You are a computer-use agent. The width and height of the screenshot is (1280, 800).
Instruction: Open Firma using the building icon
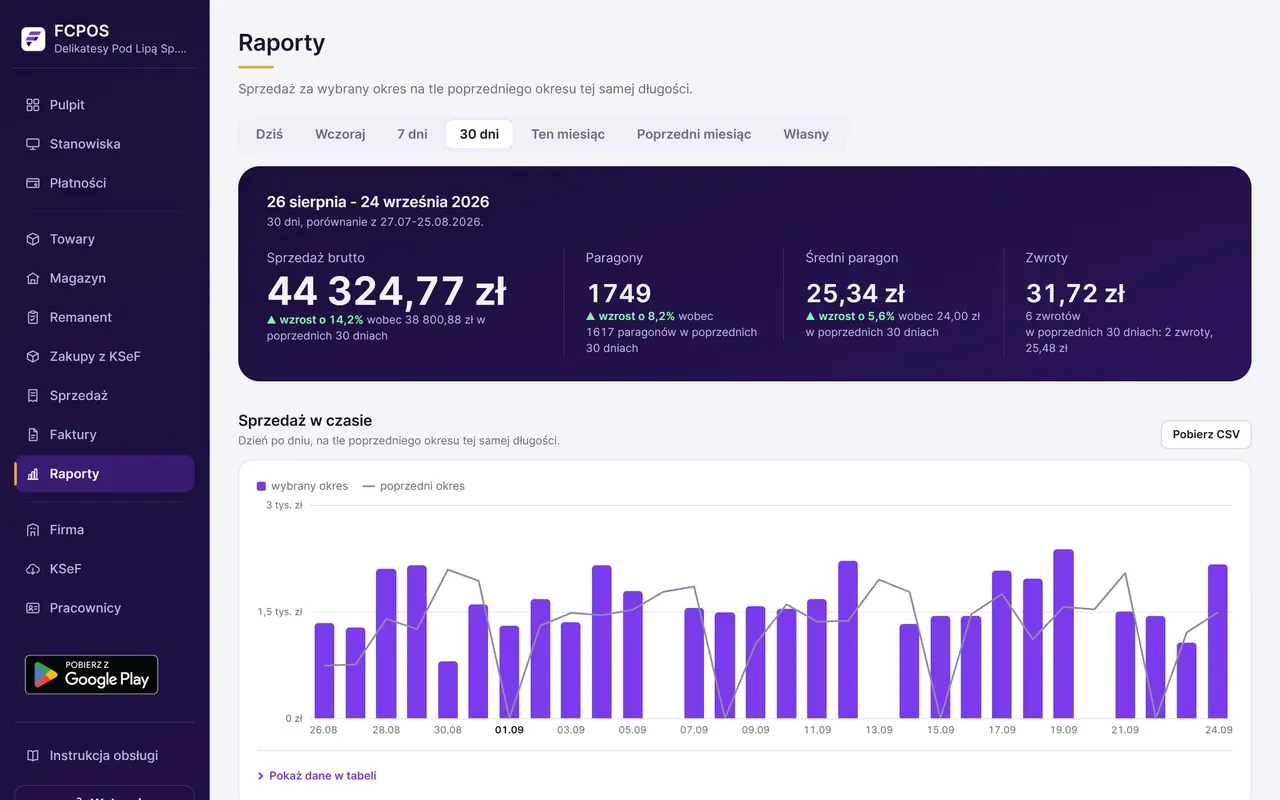click(x=33, y=530)
